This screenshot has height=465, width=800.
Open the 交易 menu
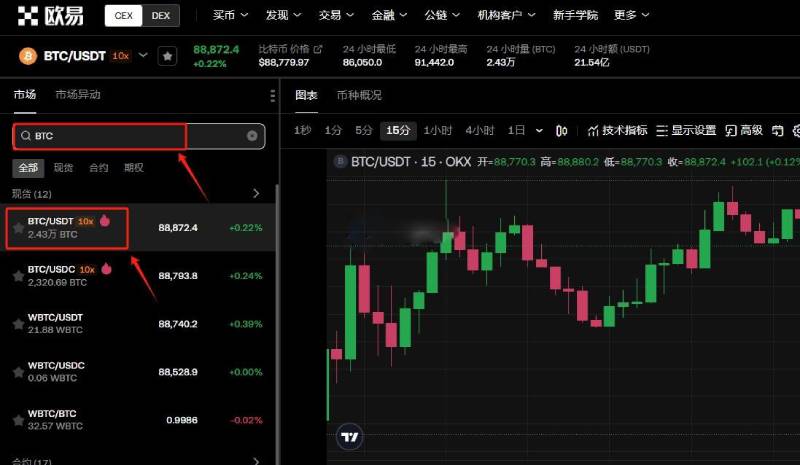coord(336,15)
